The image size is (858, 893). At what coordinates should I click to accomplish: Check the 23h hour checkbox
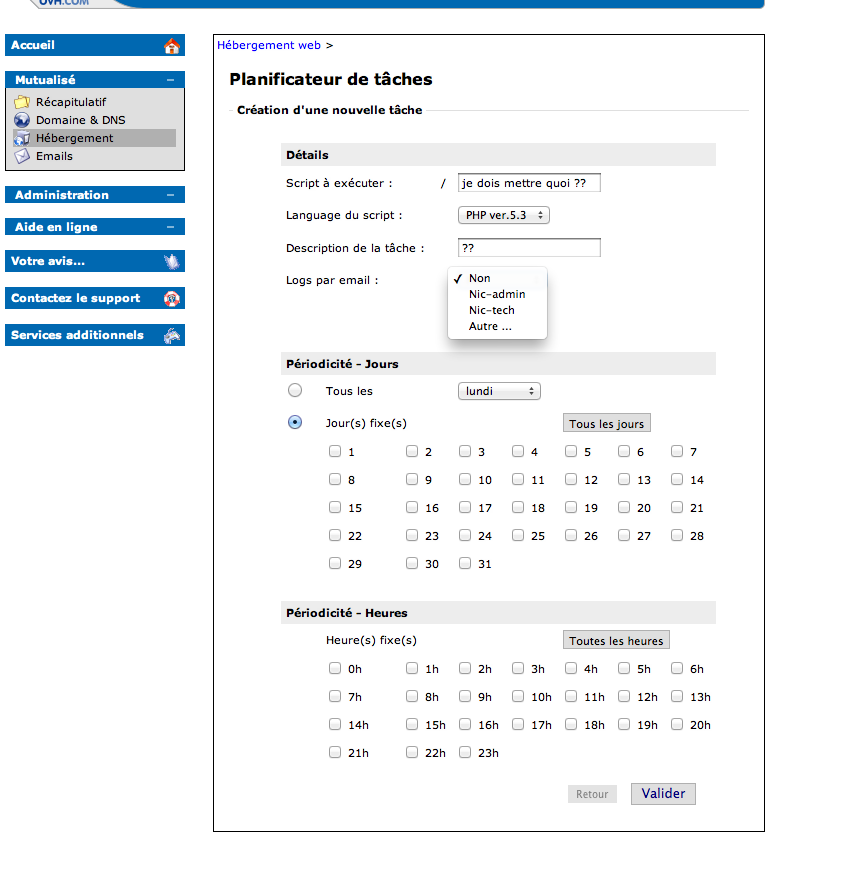[x=465, y=752]
